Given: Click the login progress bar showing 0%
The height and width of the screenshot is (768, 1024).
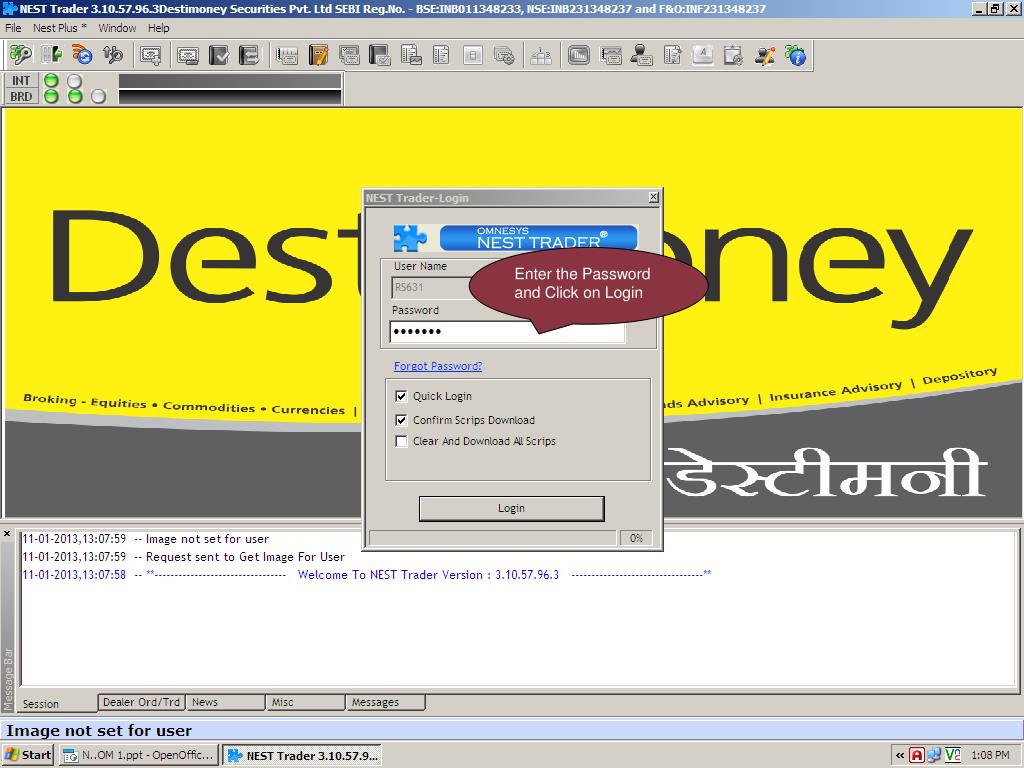Looking at the screenshot, I should 492,538.
